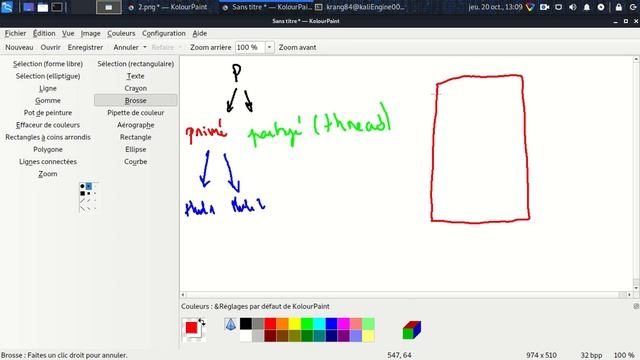Screen dimensions: 640x360
Task: Activate Sélection (forme libre) tool
Action: (x=48, y=64)
